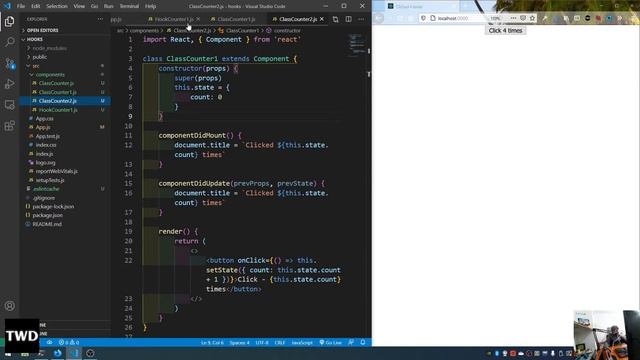Open the Extensions view
640x360 pixels.
click(9, 126)
